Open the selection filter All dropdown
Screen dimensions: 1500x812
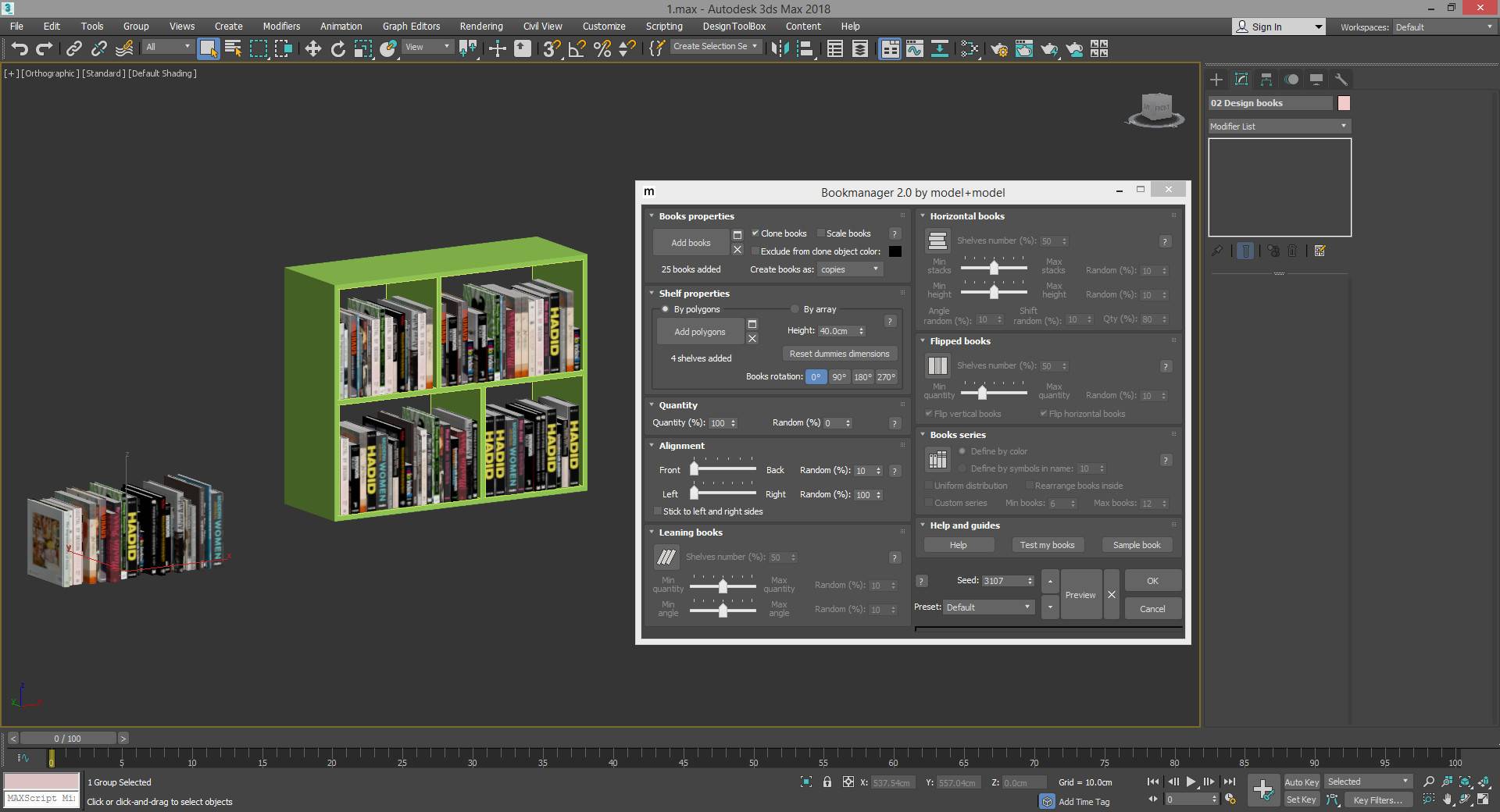[x=168, y=47]
